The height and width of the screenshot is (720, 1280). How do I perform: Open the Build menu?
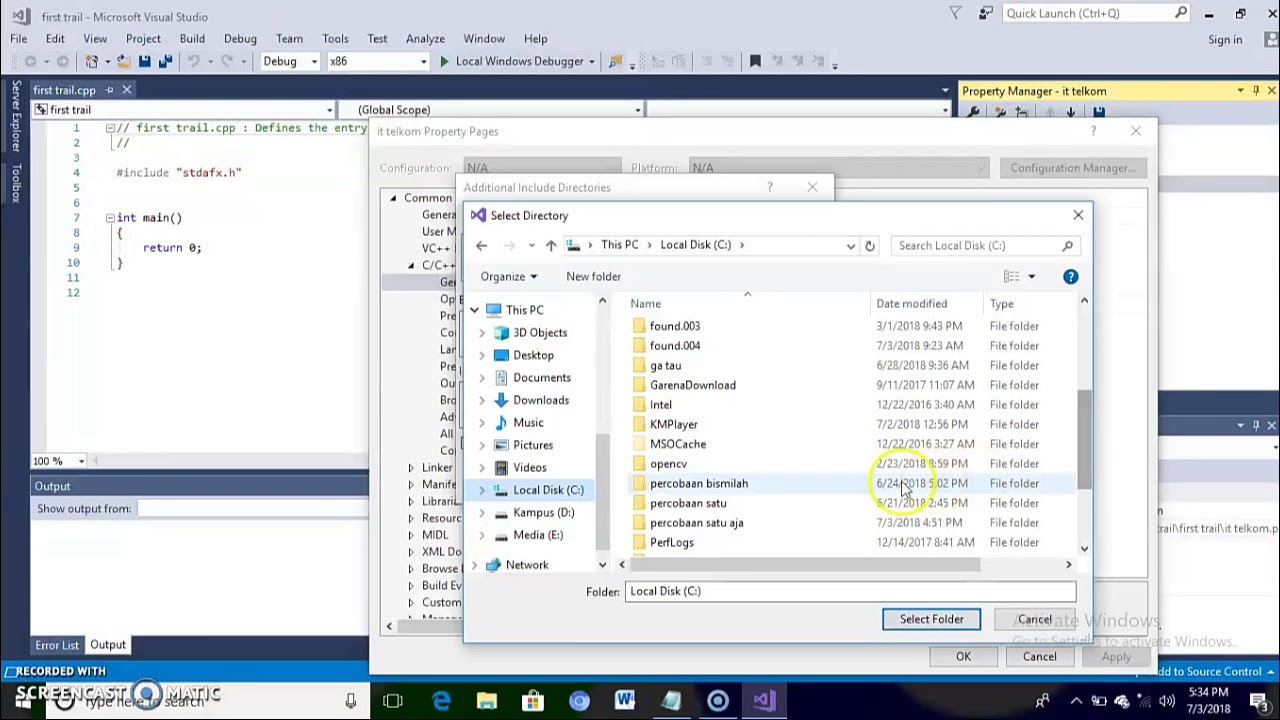point(192,39)
